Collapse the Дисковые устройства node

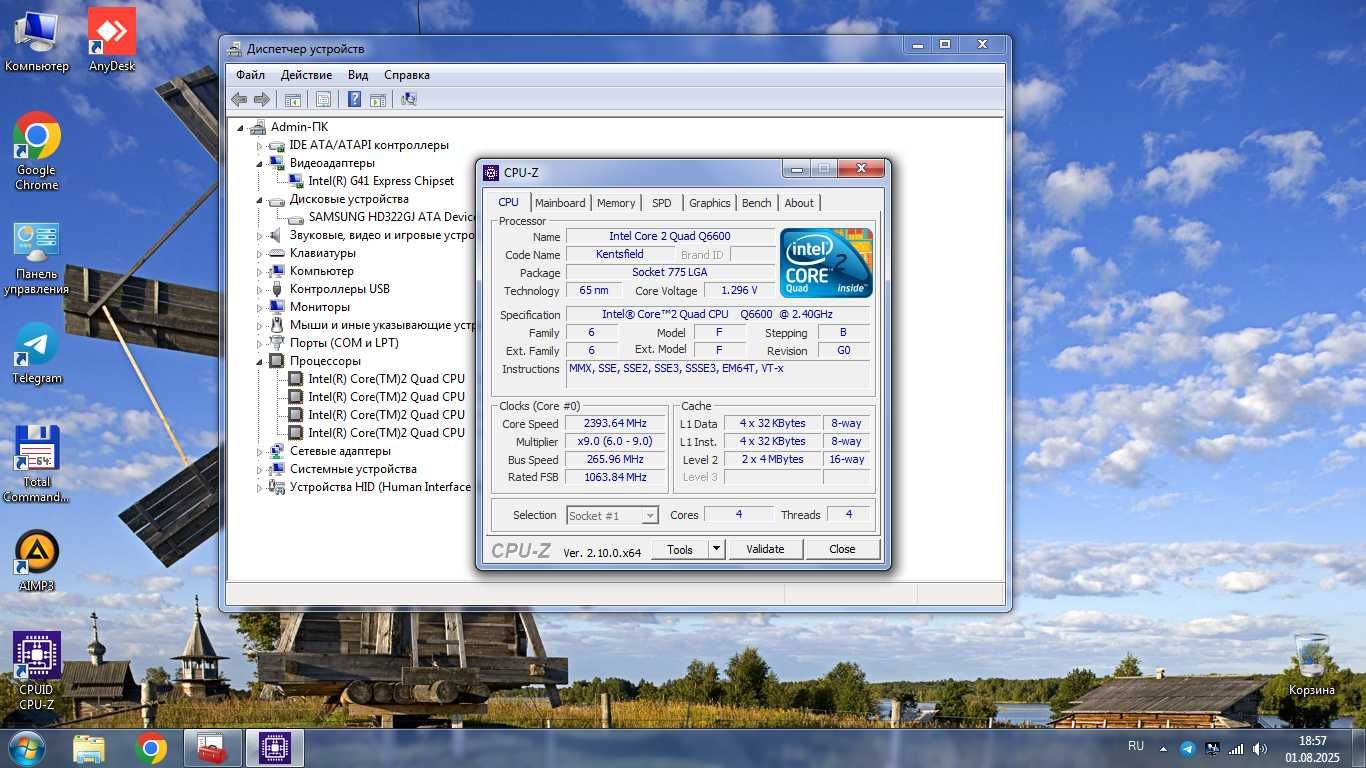coord(259,200)
